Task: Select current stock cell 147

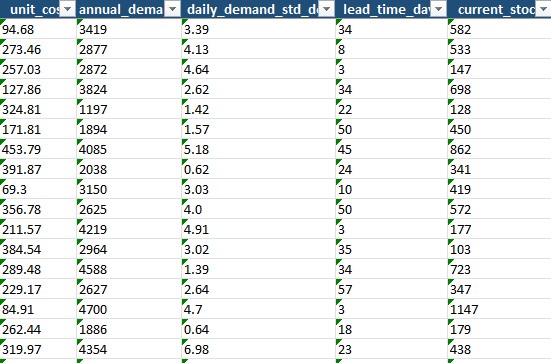Action: [x=499, y=69]
